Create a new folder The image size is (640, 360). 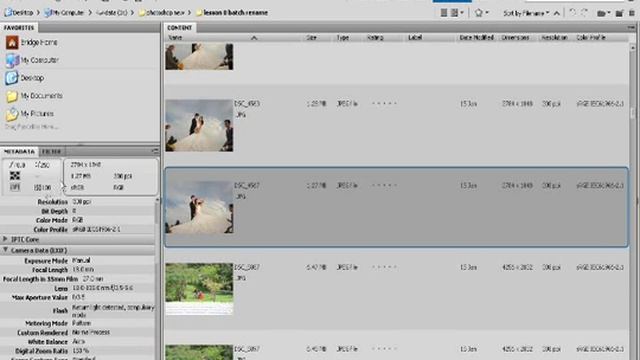(620, 13)
